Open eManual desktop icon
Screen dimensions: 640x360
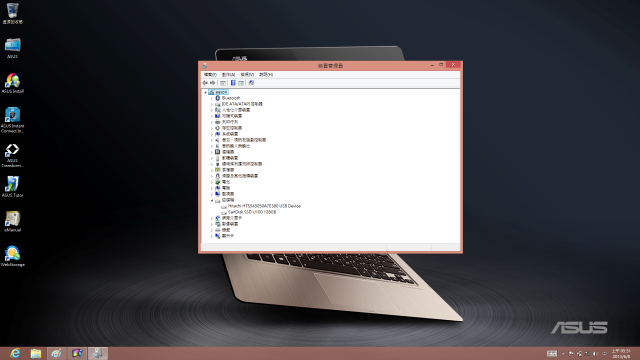[x=13, y=222]
